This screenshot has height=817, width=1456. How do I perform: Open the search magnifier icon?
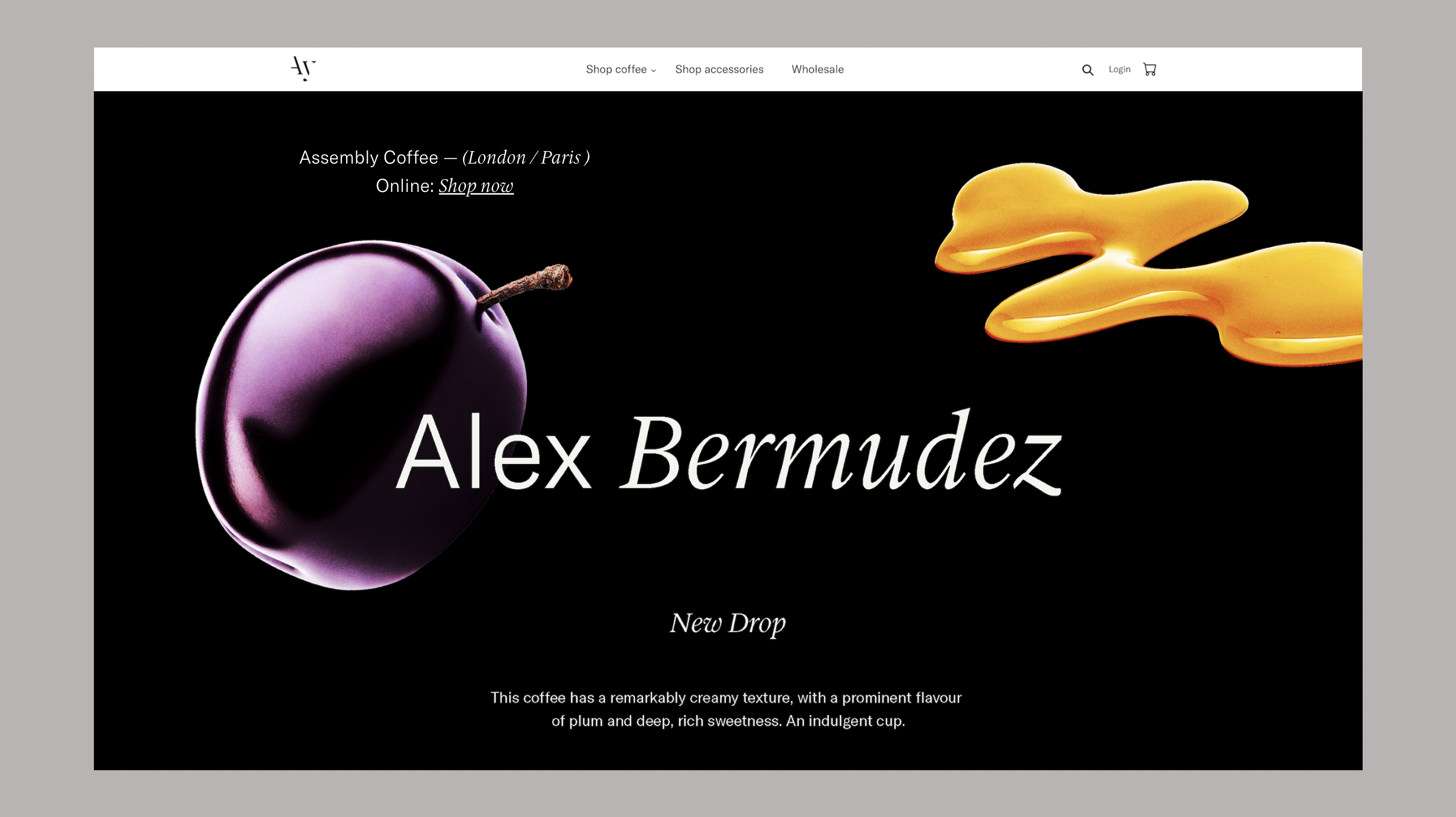1087,70
